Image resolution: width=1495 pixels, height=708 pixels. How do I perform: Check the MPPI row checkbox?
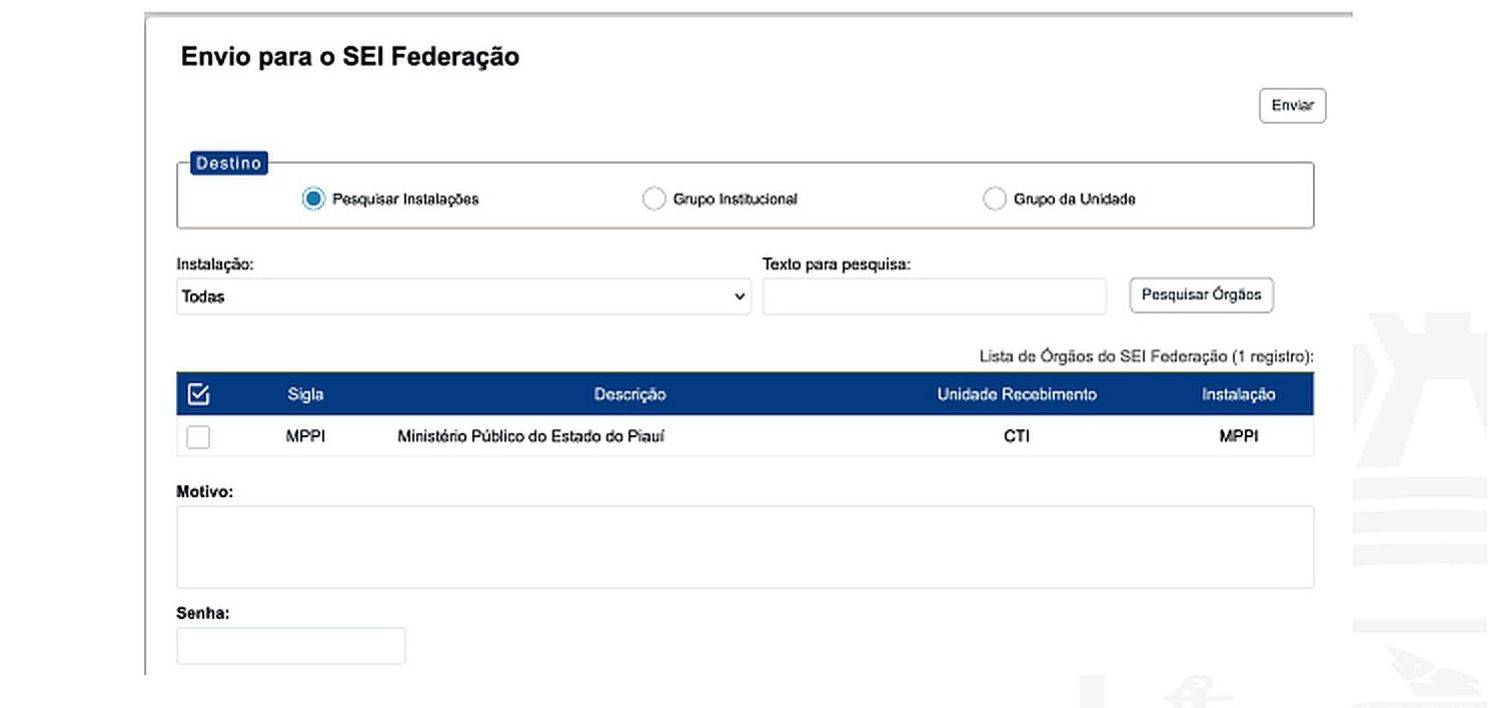click(198, 437)
